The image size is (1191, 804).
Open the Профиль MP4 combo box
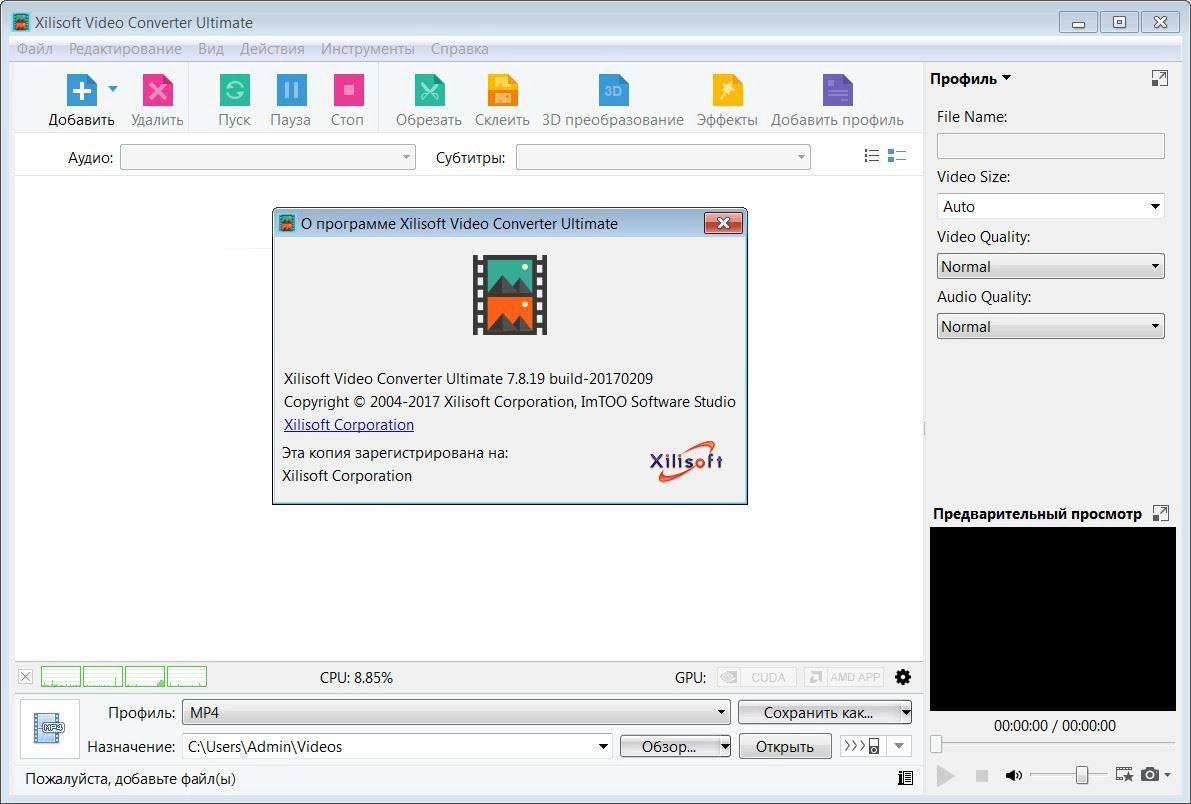(456, 712)
